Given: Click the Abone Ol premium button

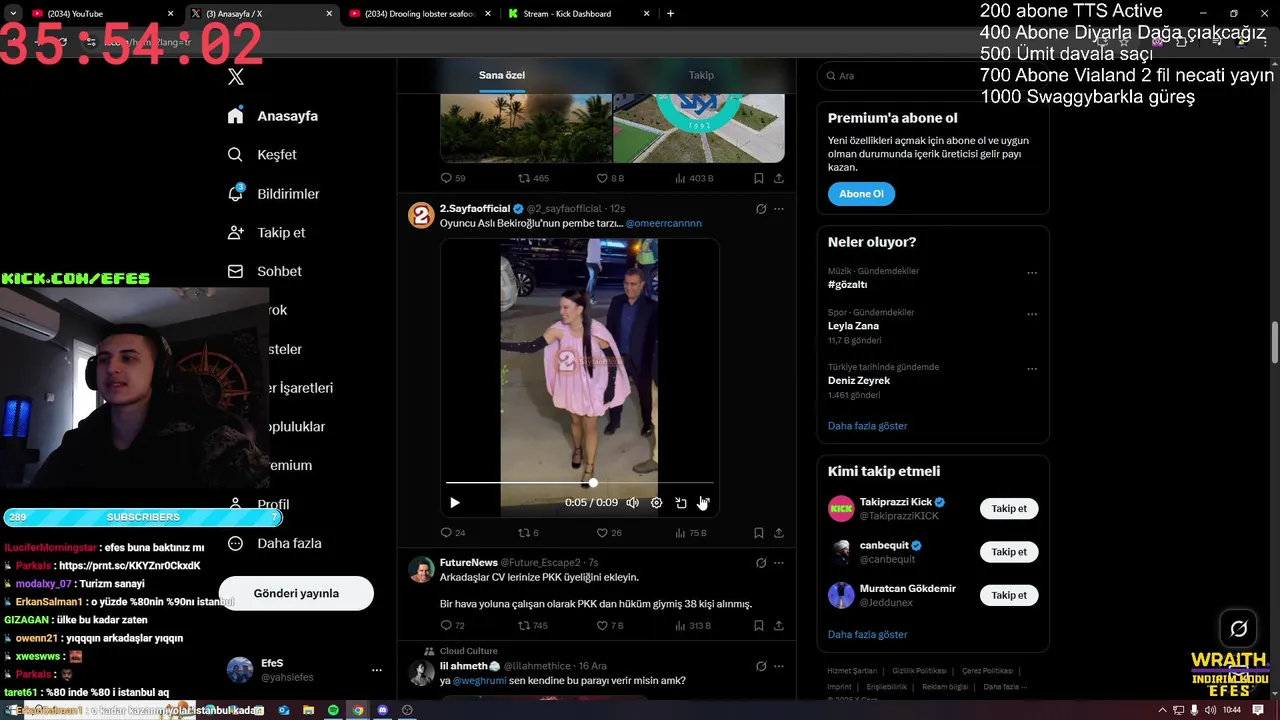Looking at the screenshot, I should (861, 194).
